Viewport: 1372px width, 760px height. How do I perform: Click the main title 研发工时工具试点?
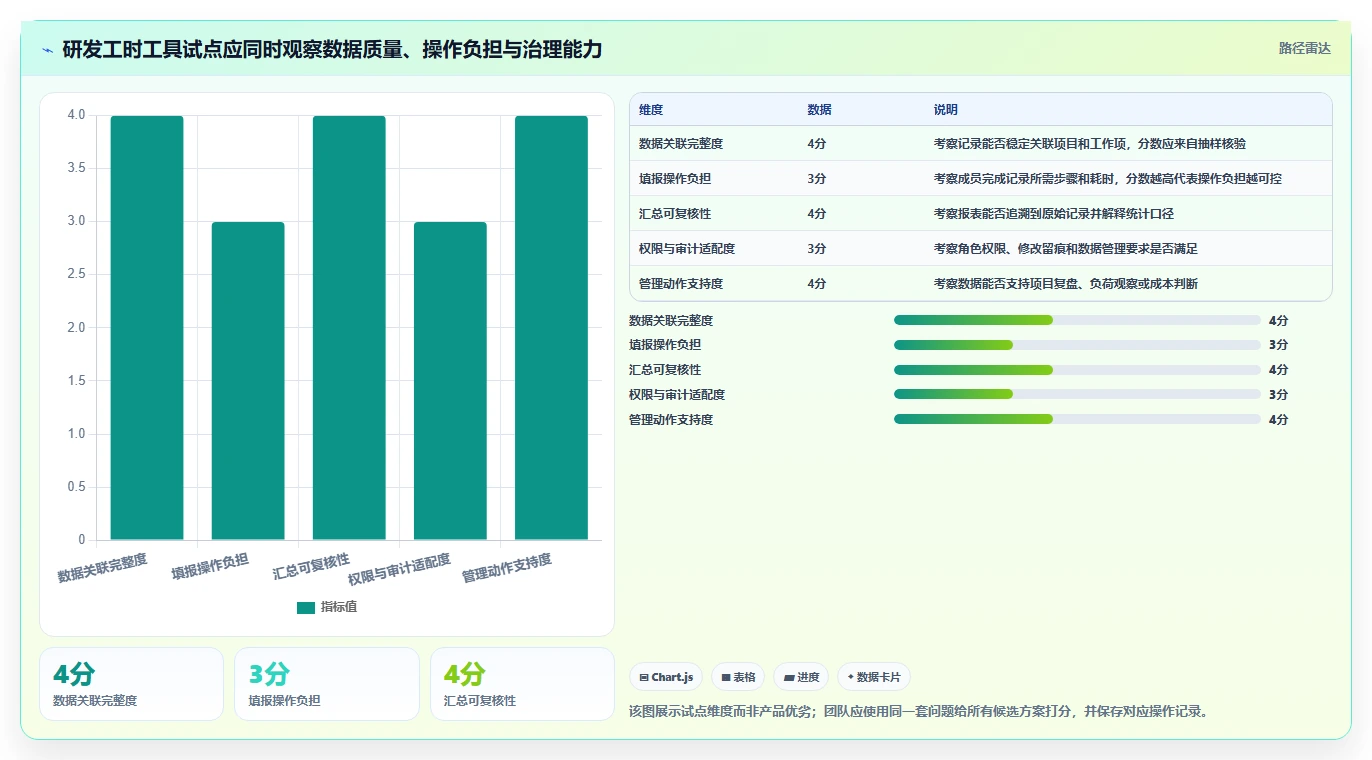(x=332, y=49)
